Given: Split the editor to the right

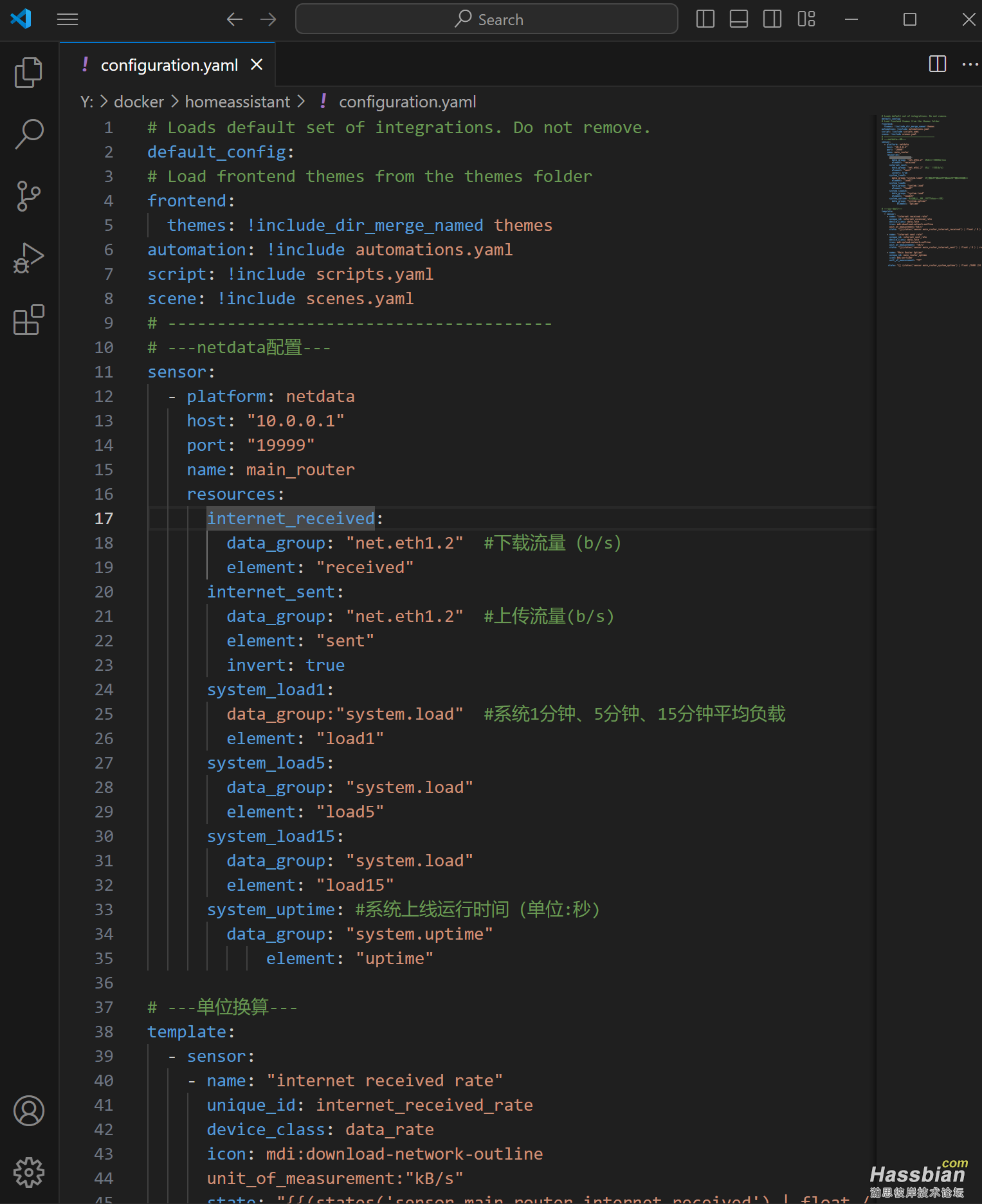Looking at the screenshot, I should [x=938, y=64].
